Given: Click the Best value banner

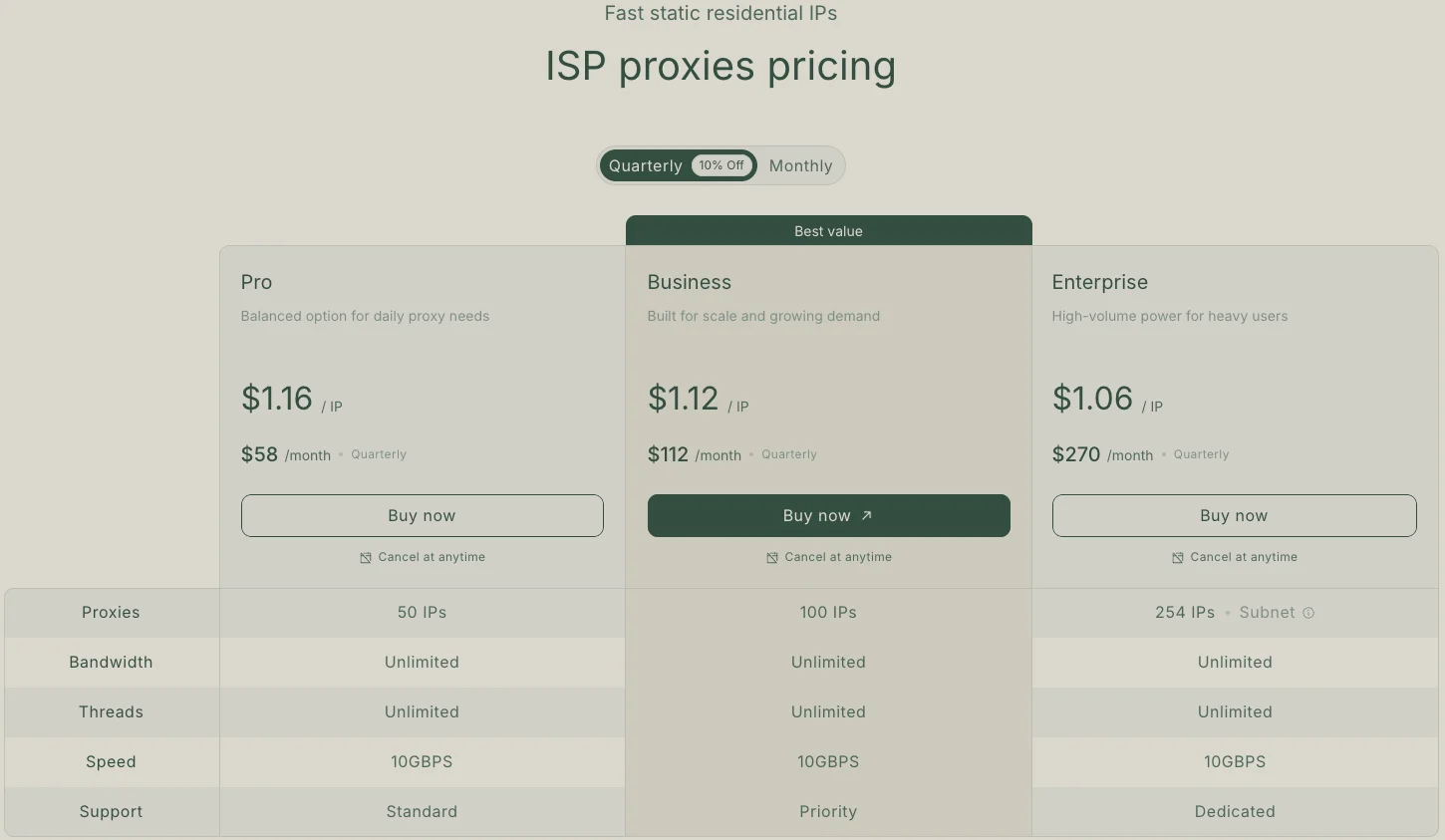Looking at the screenshot, I should [x=828, y=231].
